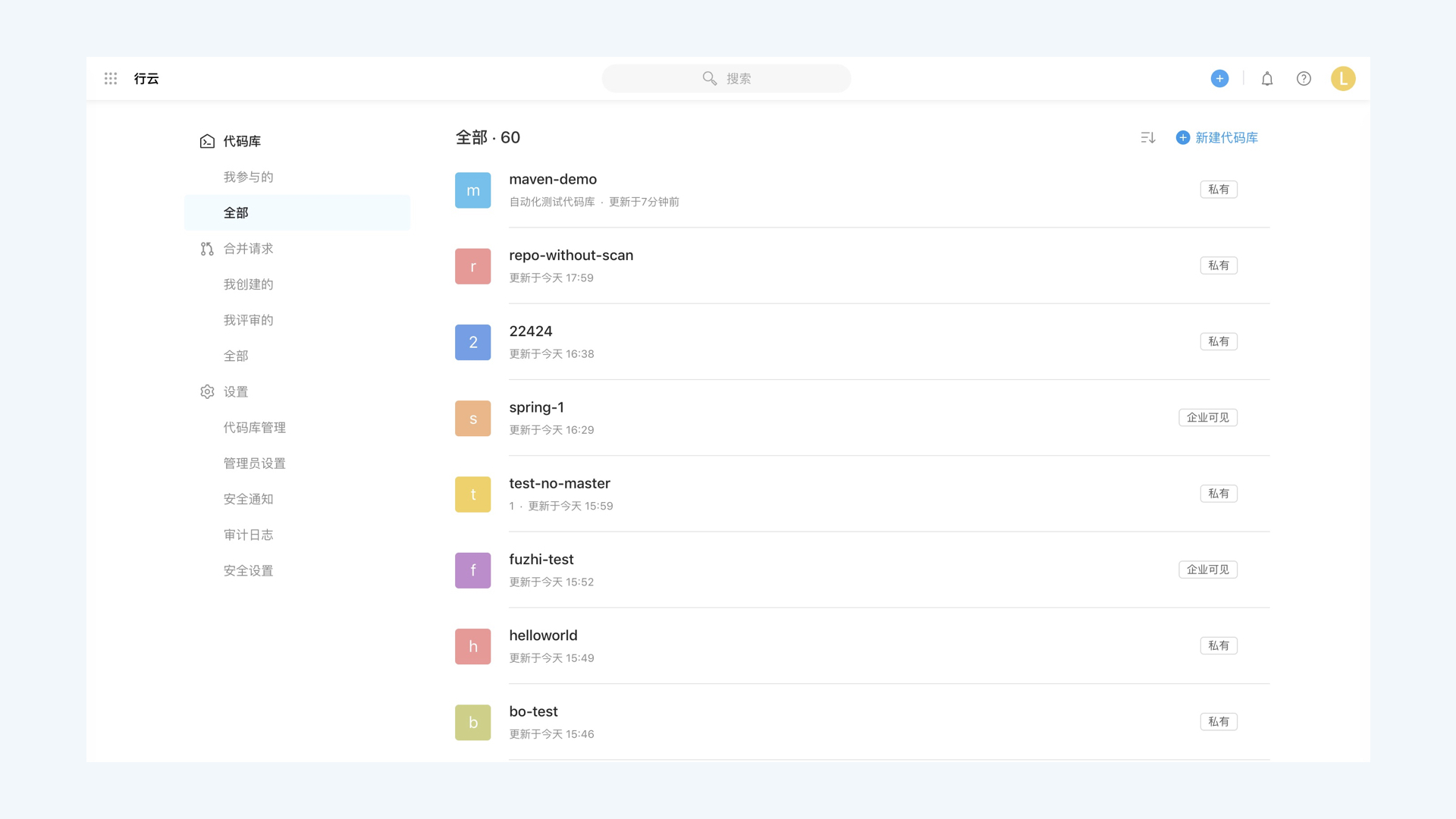1456x819 pixels.
Task: Click the sort order icon
Action: click(1148, 137)
